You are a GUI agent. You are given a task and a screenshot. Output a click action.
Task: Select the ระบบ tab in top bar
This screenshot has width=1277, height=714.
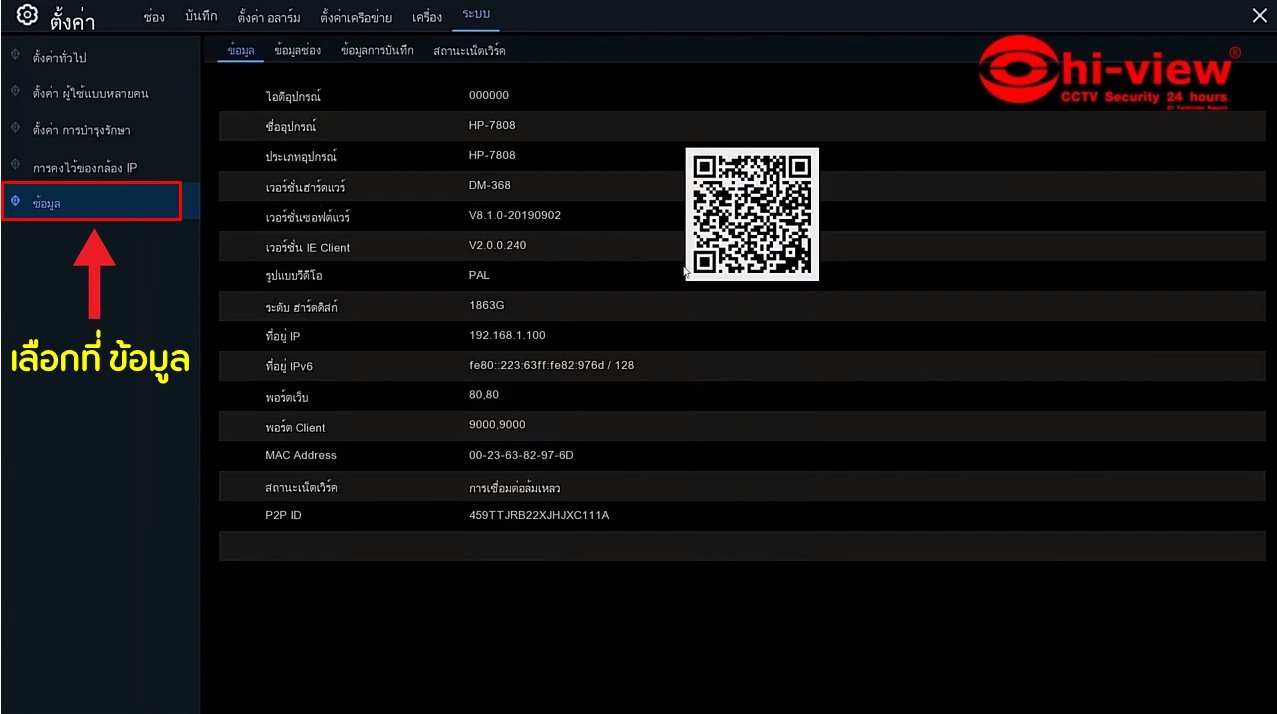[x=476, y=16]
